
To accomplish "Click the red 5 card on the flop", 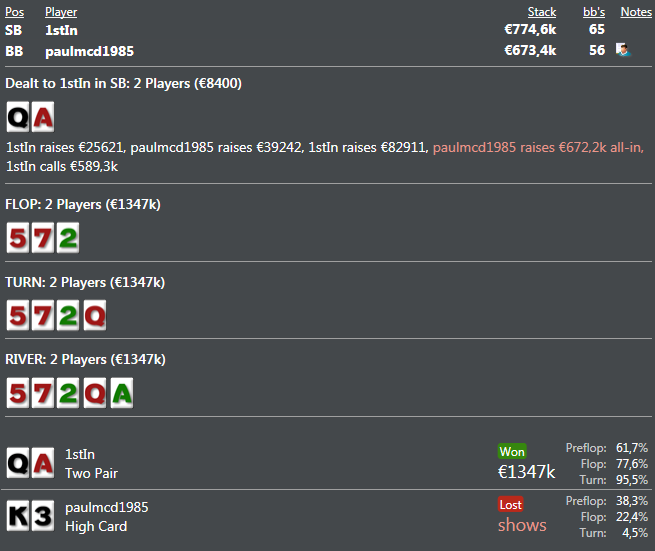I will point(18,238).
